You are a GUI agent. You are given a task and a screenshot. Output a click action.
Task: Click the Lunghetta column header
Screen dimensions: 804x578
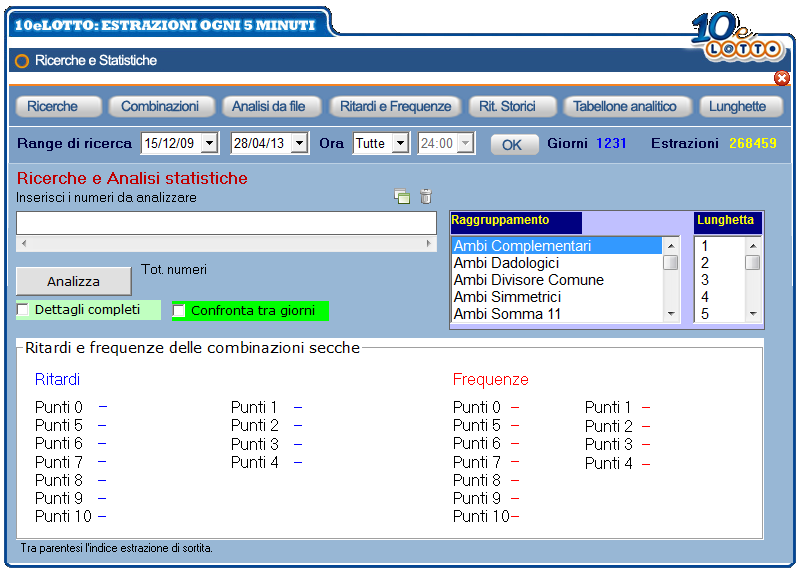pos(728,222)
